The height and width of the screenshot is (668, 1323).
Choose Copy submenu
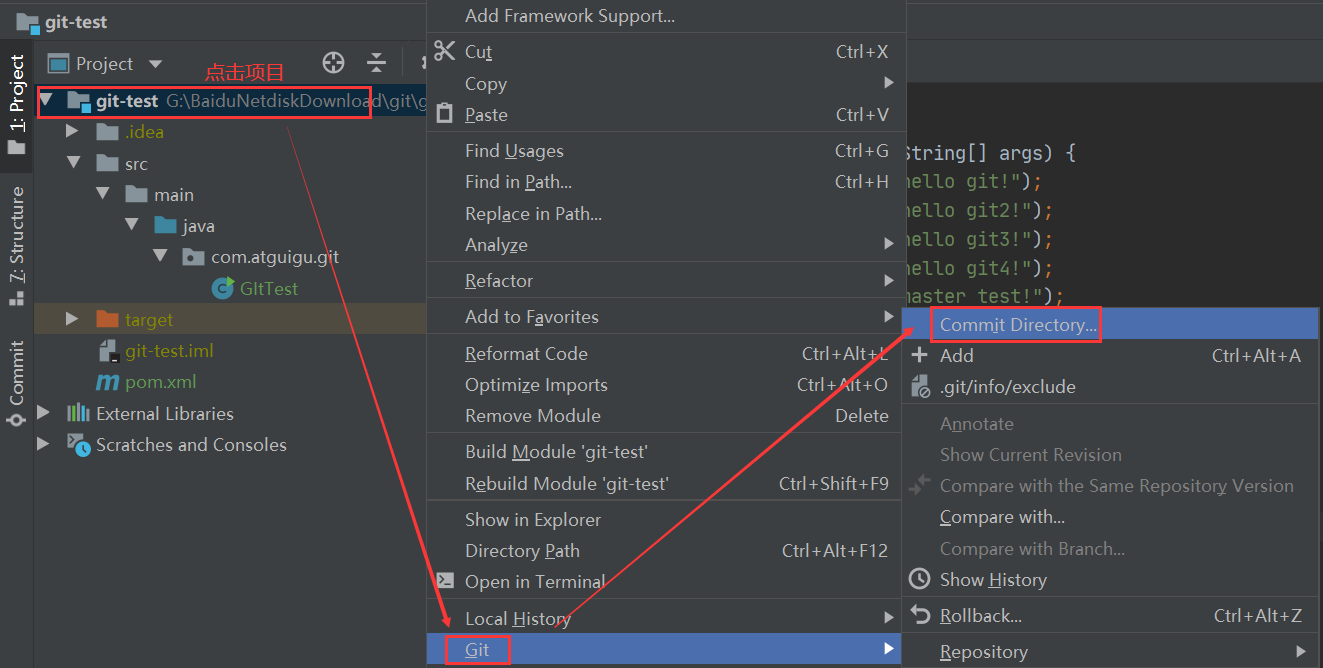coord(666,83)
